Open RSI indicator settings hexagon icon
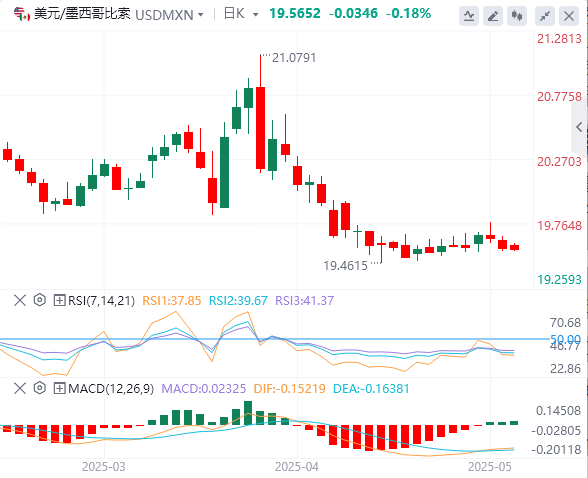This screenshot has width=588, height=478. tap(39, 300)
